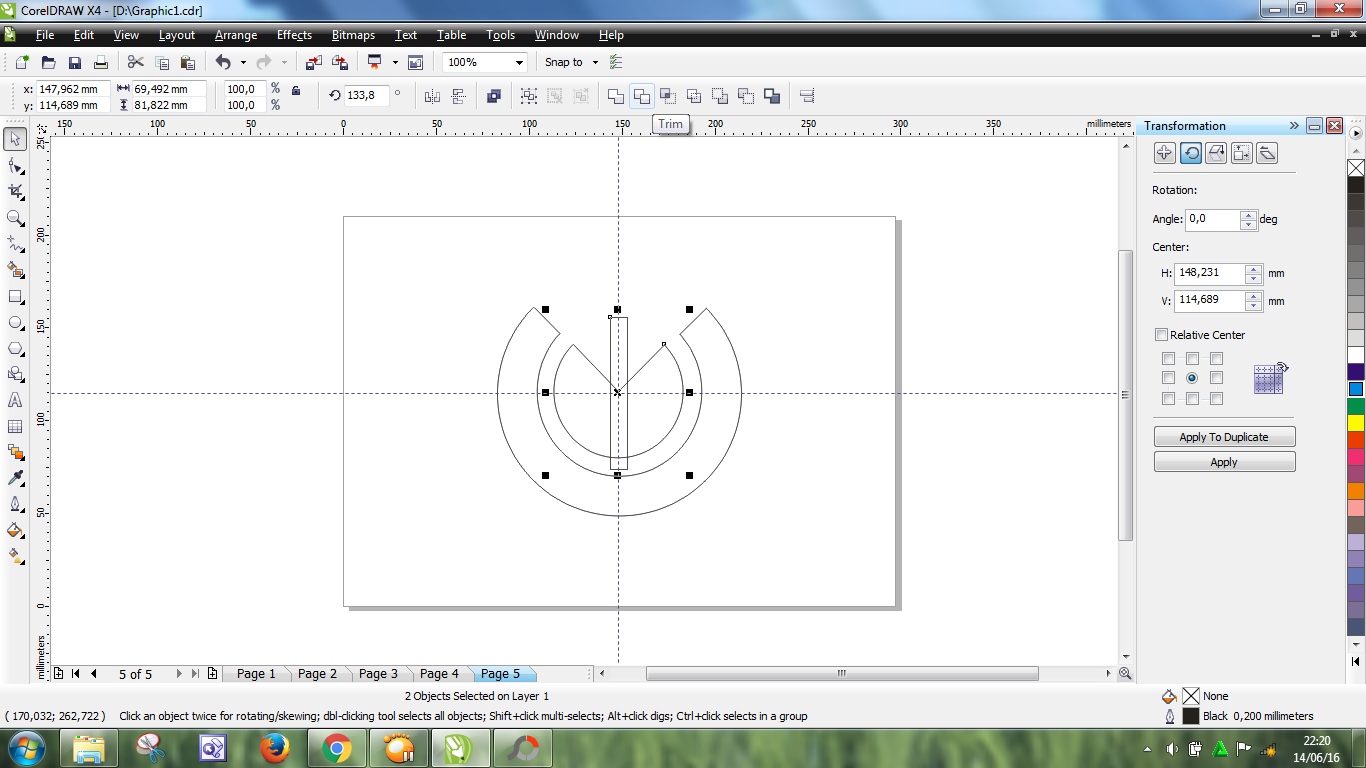The width and height of the screenshot is (1366, 768).
Task: Select the Freehand curve tool
Action: 15,244
